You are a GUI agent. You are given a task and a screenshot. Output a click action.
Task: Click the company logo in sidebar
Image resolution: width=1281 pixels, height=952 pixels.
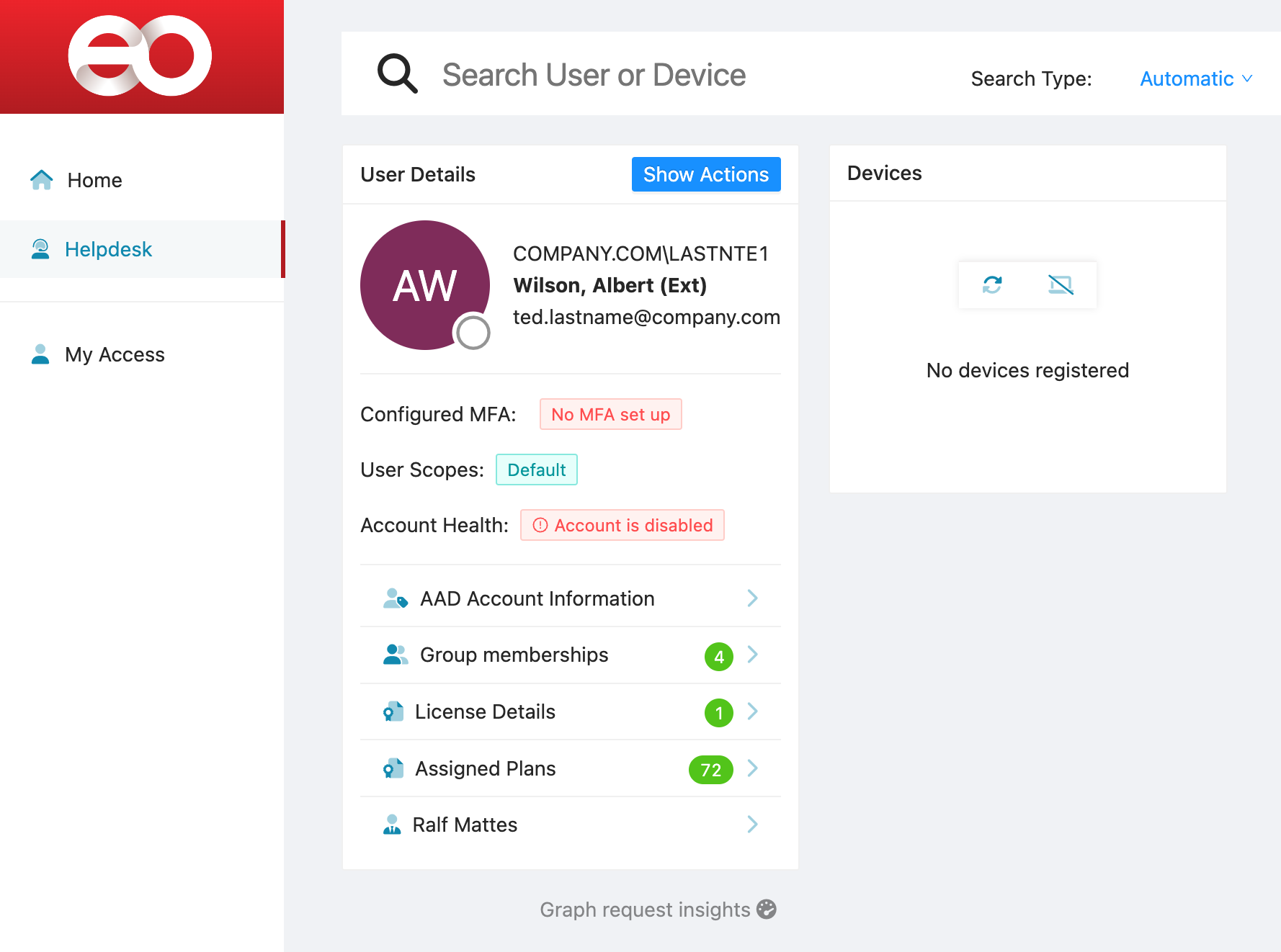[x=140, y=56]
